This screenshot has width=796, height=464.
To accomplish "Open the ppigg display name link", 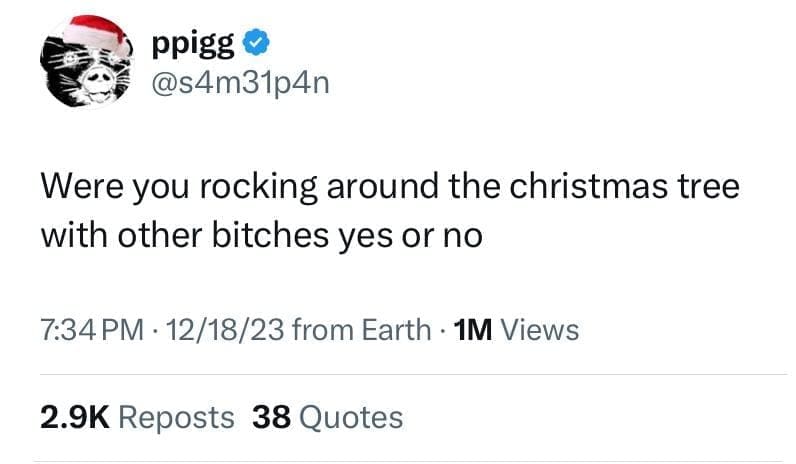I will [x=193, y=44].
